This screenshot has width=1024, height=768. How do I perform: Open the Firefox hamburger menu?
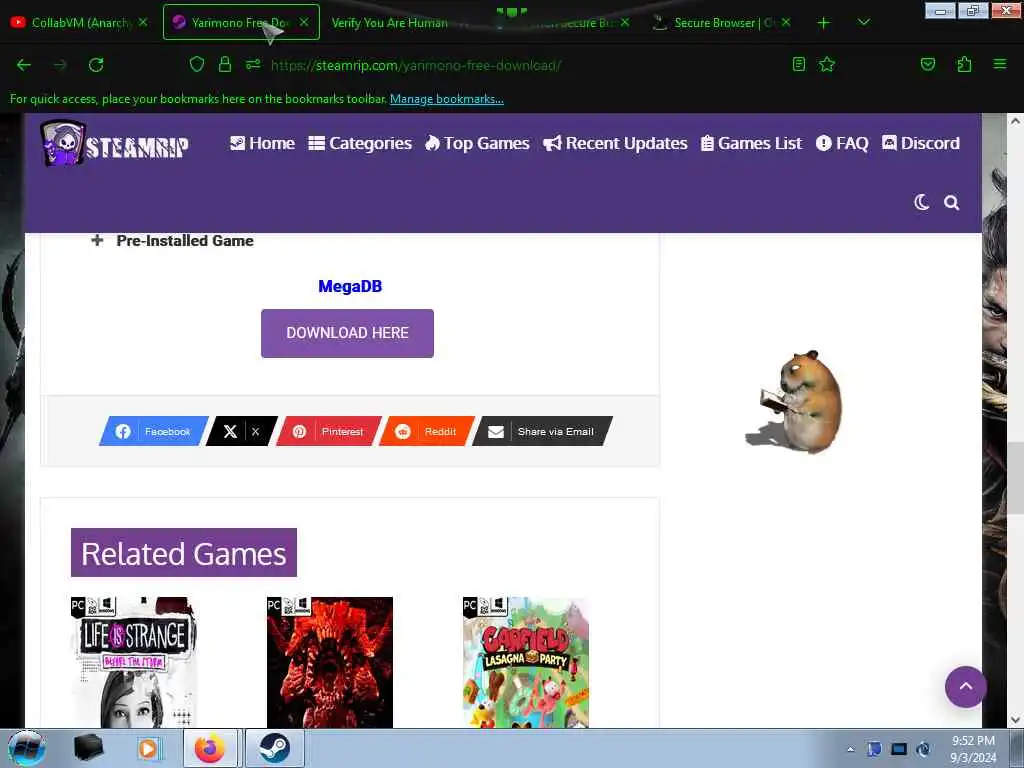click(1000, 64)
